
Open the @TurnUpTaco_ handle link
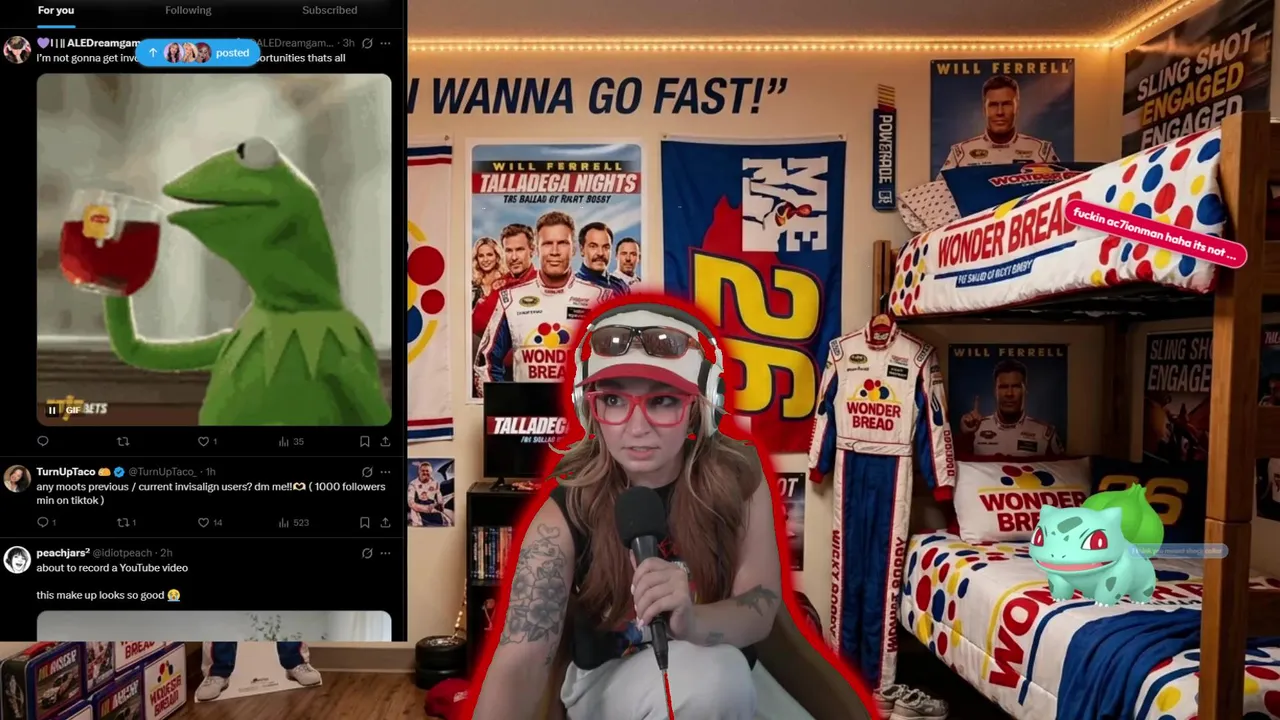tap(162, 472)
